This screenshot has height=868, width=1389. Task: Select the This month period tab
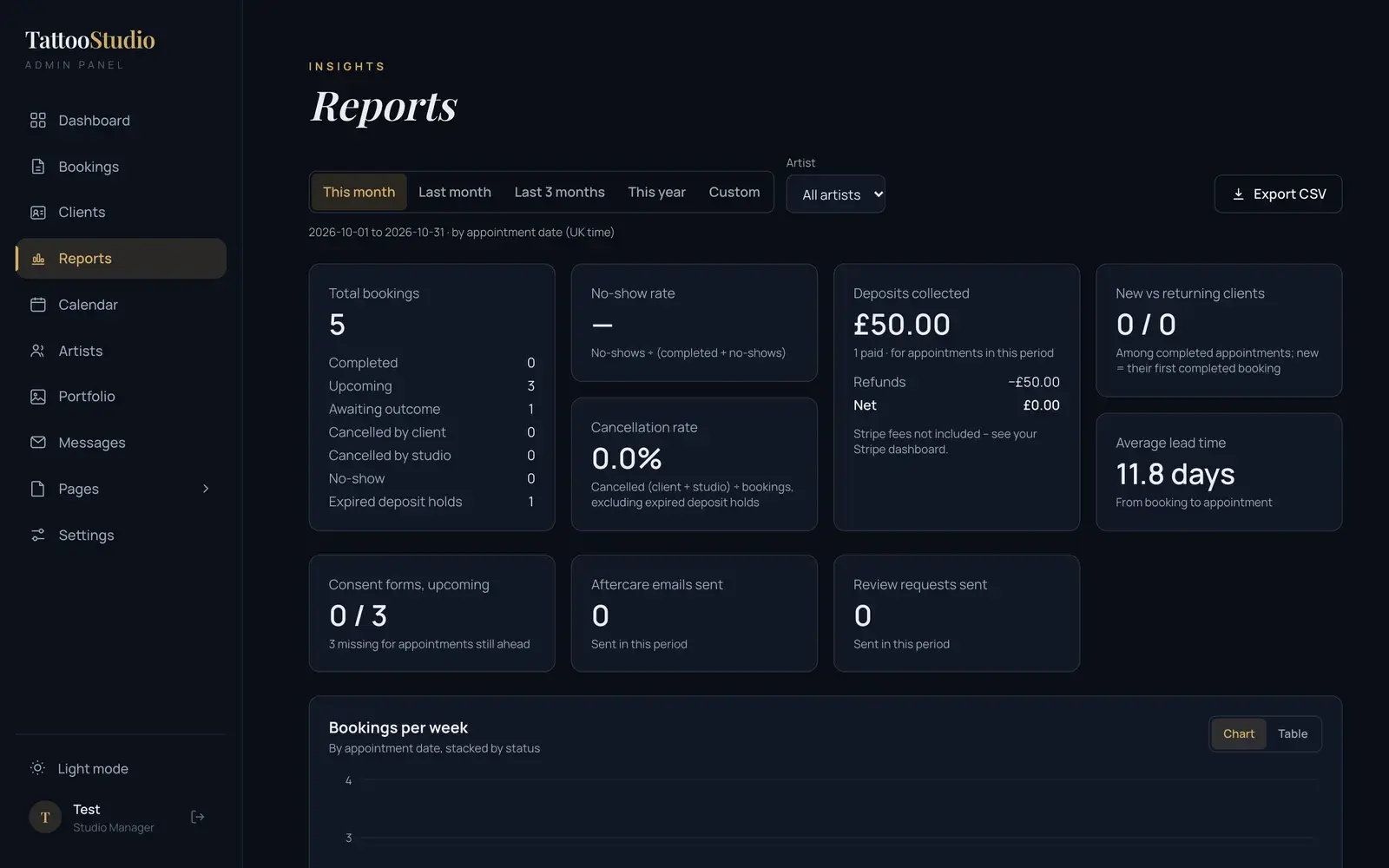(359, 192)
